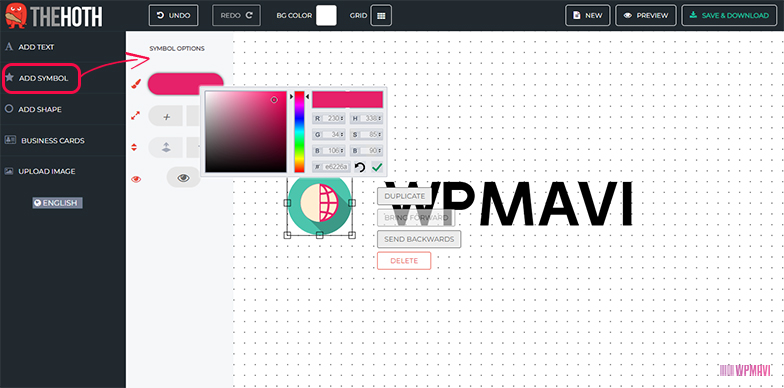Image resolution: width=784 pixels, height=388 pixels.
Task: Click the red layer order arrows icon
Action: (x=134, y=148)
